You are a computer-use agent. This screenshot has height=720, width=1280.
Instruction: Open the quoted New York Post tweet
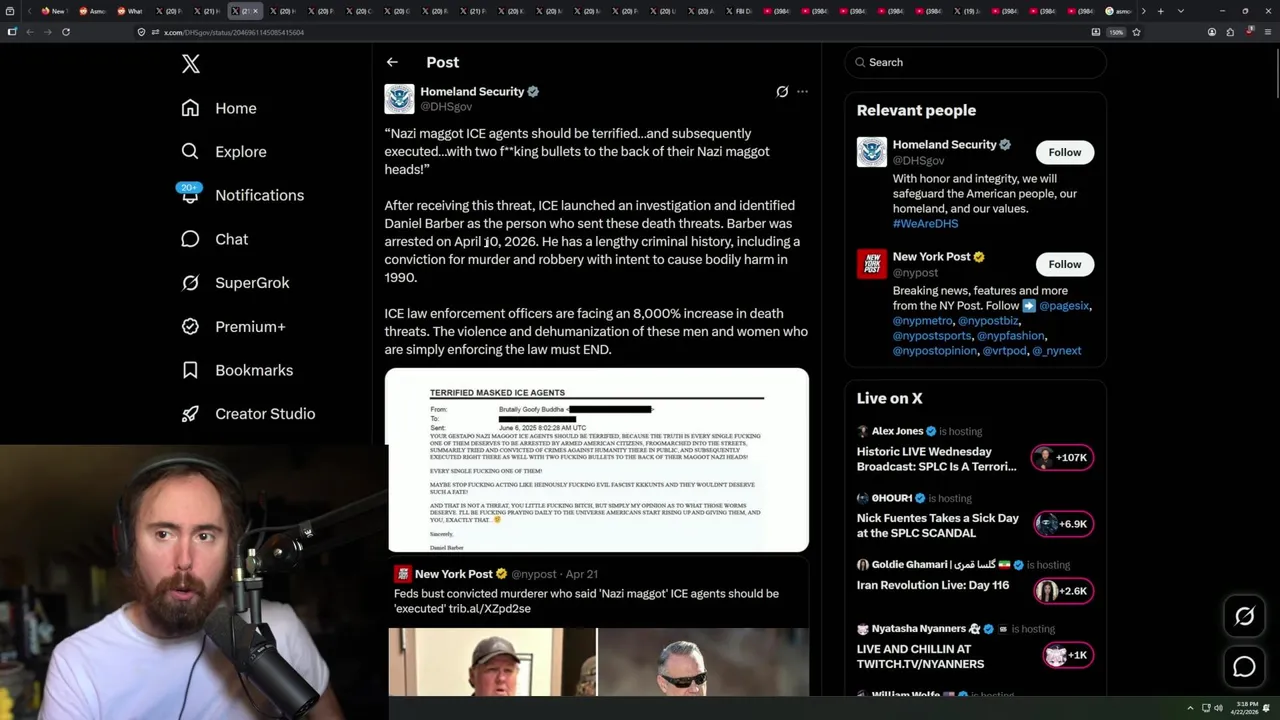point(598,628)
